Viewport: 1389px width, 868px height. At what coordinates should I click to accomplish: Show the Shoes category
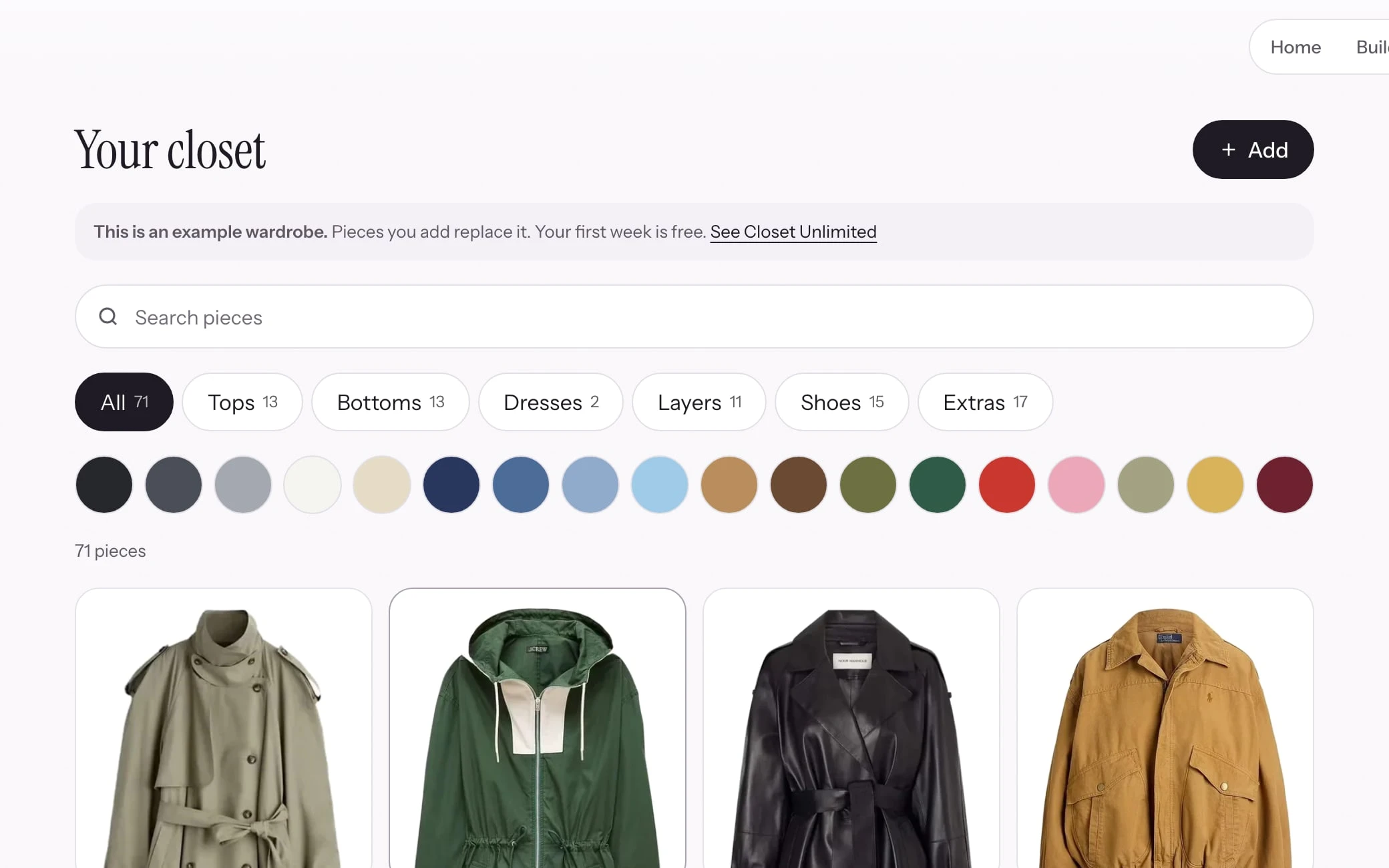(x=842, y=402)
